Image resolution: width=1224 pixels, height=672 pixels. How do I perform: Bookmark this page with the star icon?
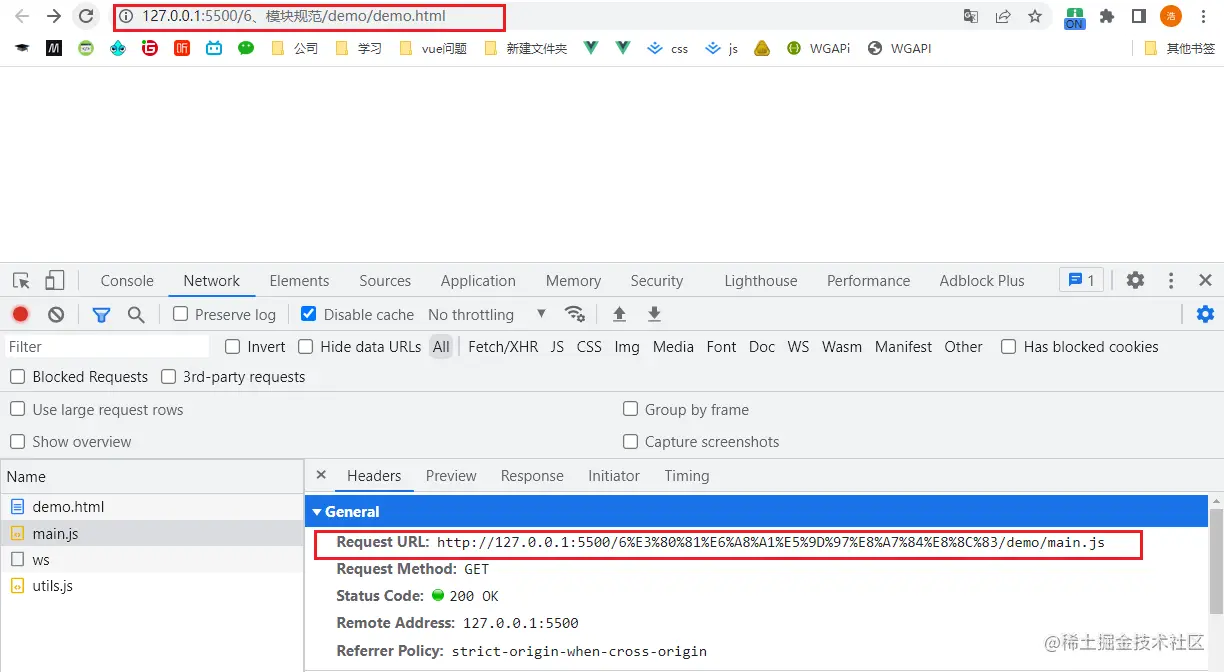pyautogui.click(x=1035, y=16)
